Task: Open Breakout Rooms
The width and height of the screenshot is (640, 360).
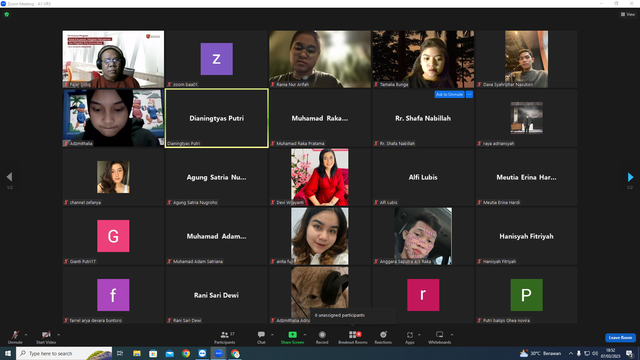Action: coord(353,337)
